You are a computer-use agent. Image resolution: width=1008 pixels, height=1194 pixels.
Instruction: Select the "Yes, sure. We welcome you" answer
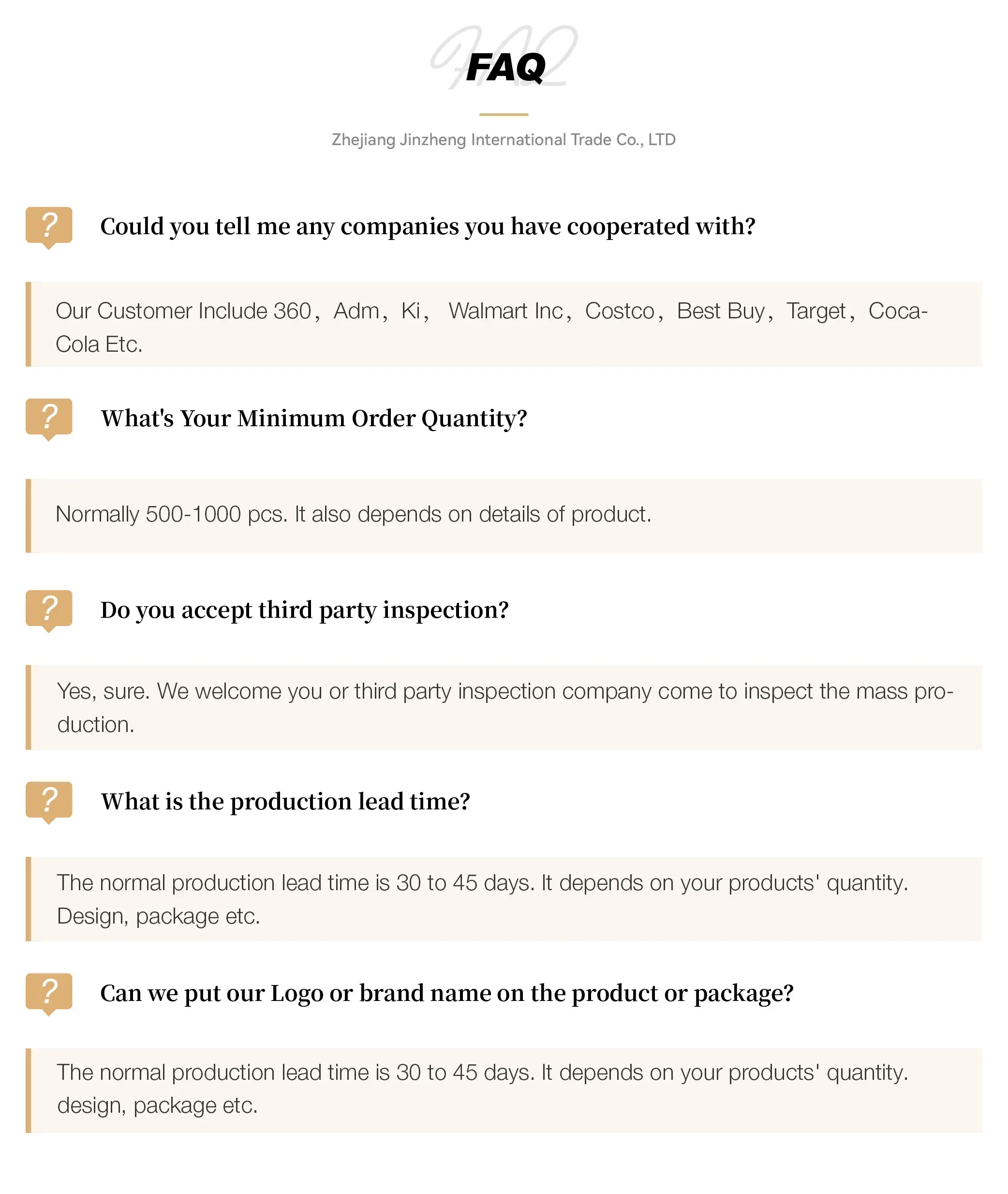[505, 708]
